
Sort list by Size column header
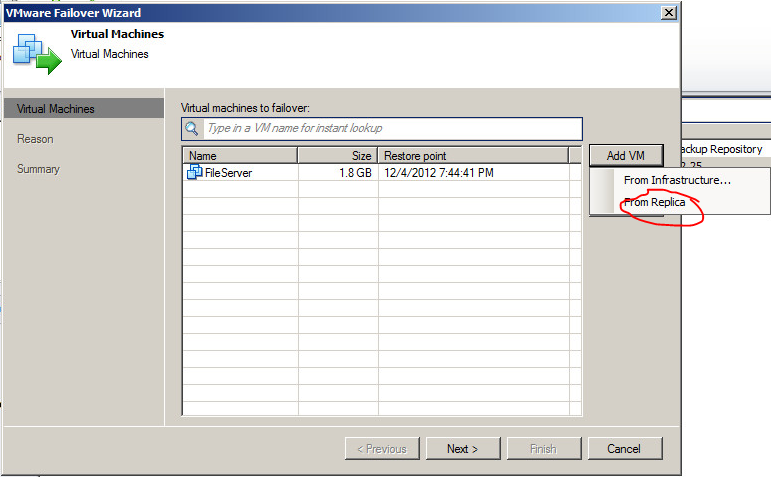[x=337, y=155]
